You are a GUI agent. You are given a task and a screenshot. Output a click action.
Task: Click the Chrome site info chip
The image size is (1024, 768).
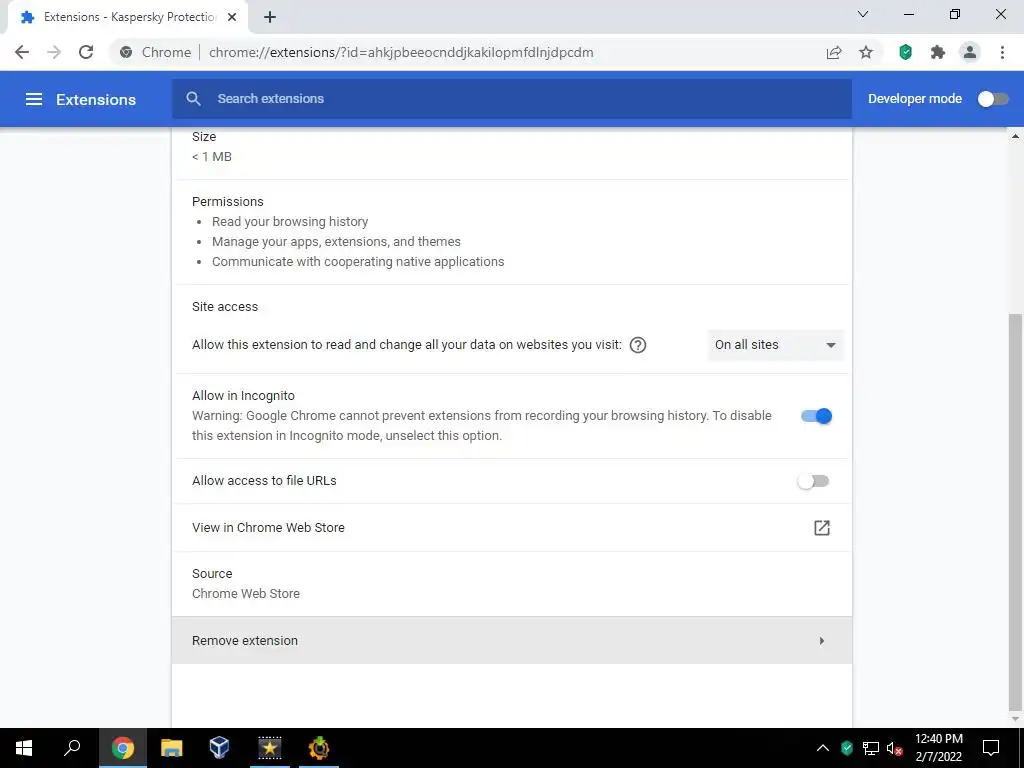(155, 52)
